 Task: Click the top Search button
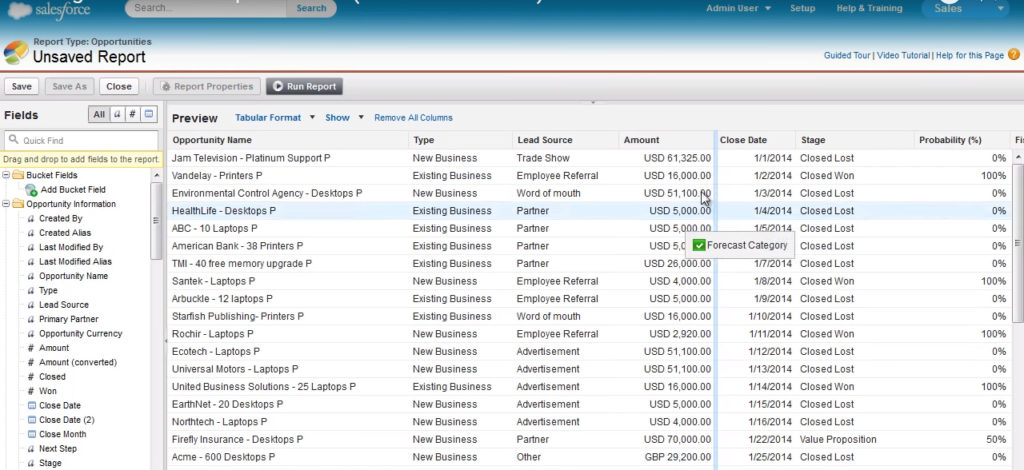(x=311, y=8)
